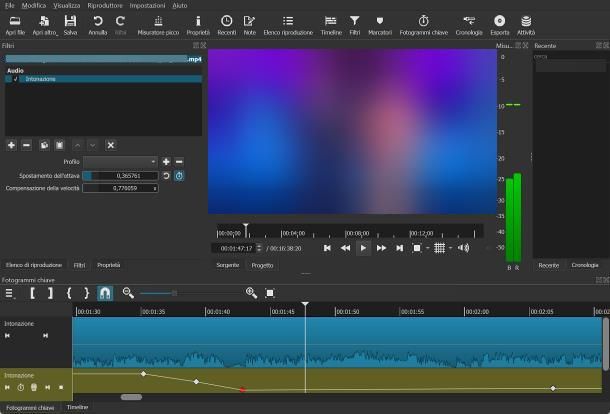Switch to the Proprietà bottom tab

tap(109, 265)
